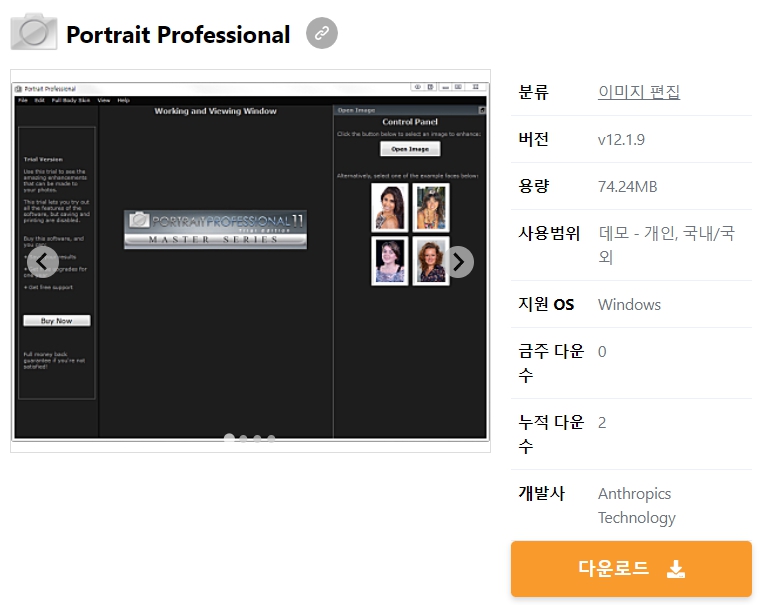Click the Portrait Professional camera logo icon
Image resolution: width=765 pixels, height=605 pixels.
[x=34, y=32]
